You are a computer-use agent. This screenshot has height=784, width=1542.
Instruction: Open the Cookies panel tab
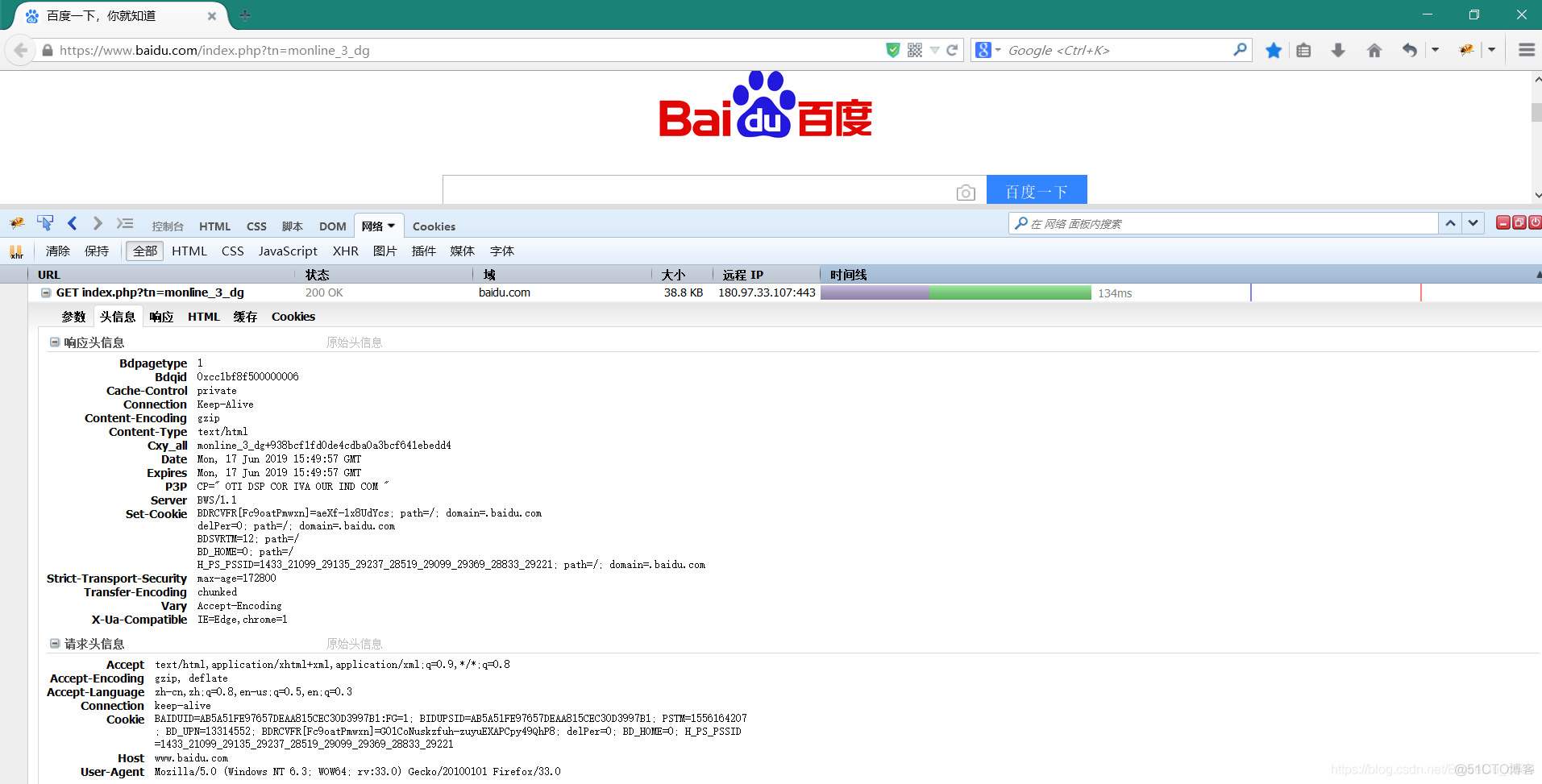pyautogui.click(x=434, y=226)
